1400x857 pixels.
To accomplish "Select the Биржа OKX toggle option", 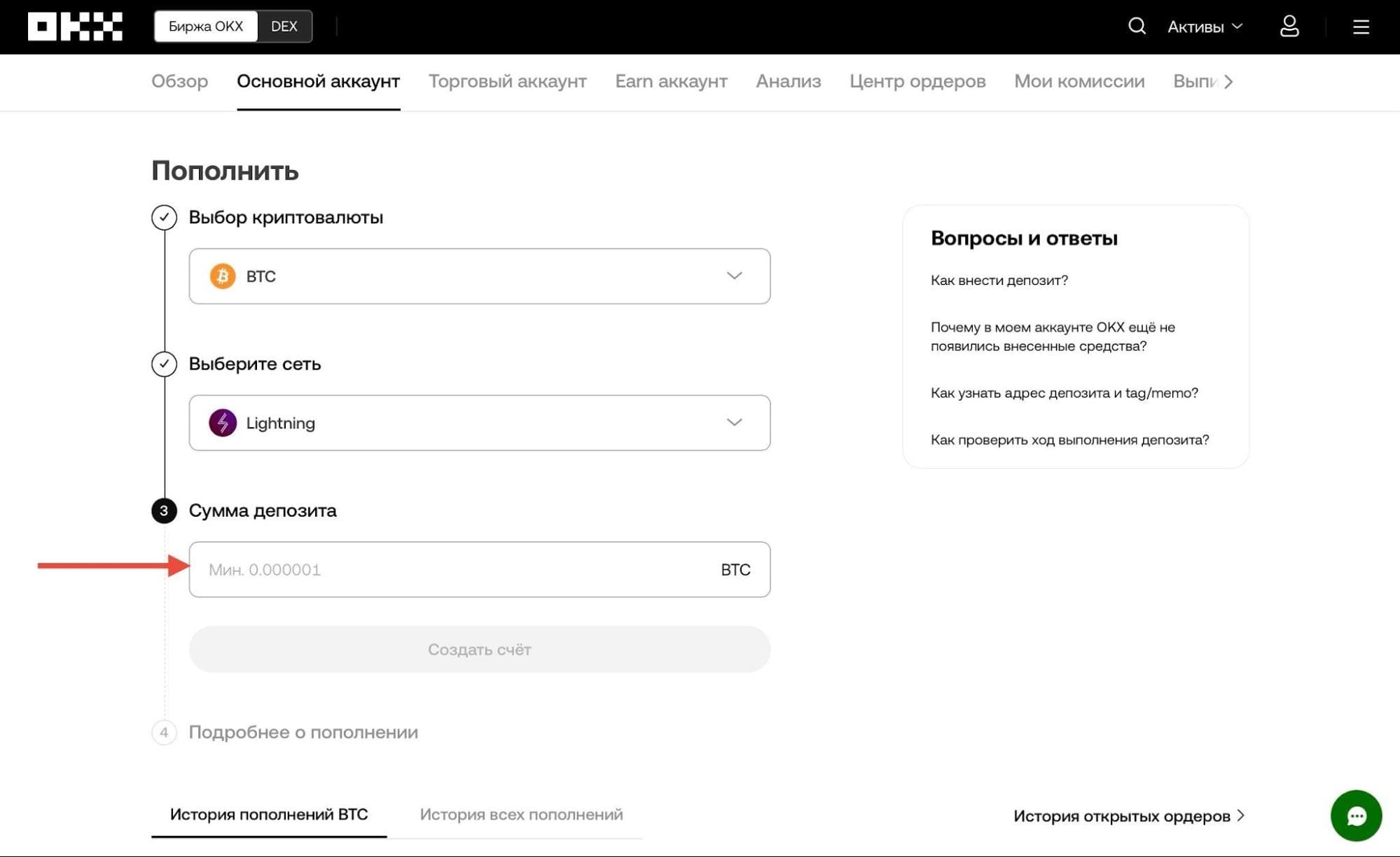I will (206, 27).
